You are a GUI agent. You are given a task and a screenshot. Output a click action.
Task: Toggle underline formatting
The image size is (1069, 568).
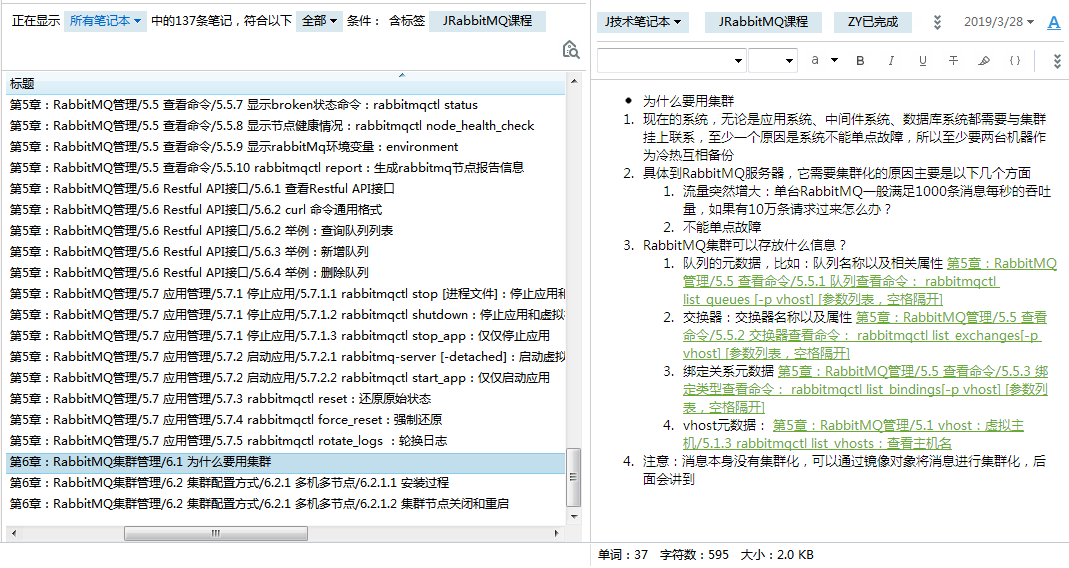click(922, 61)
